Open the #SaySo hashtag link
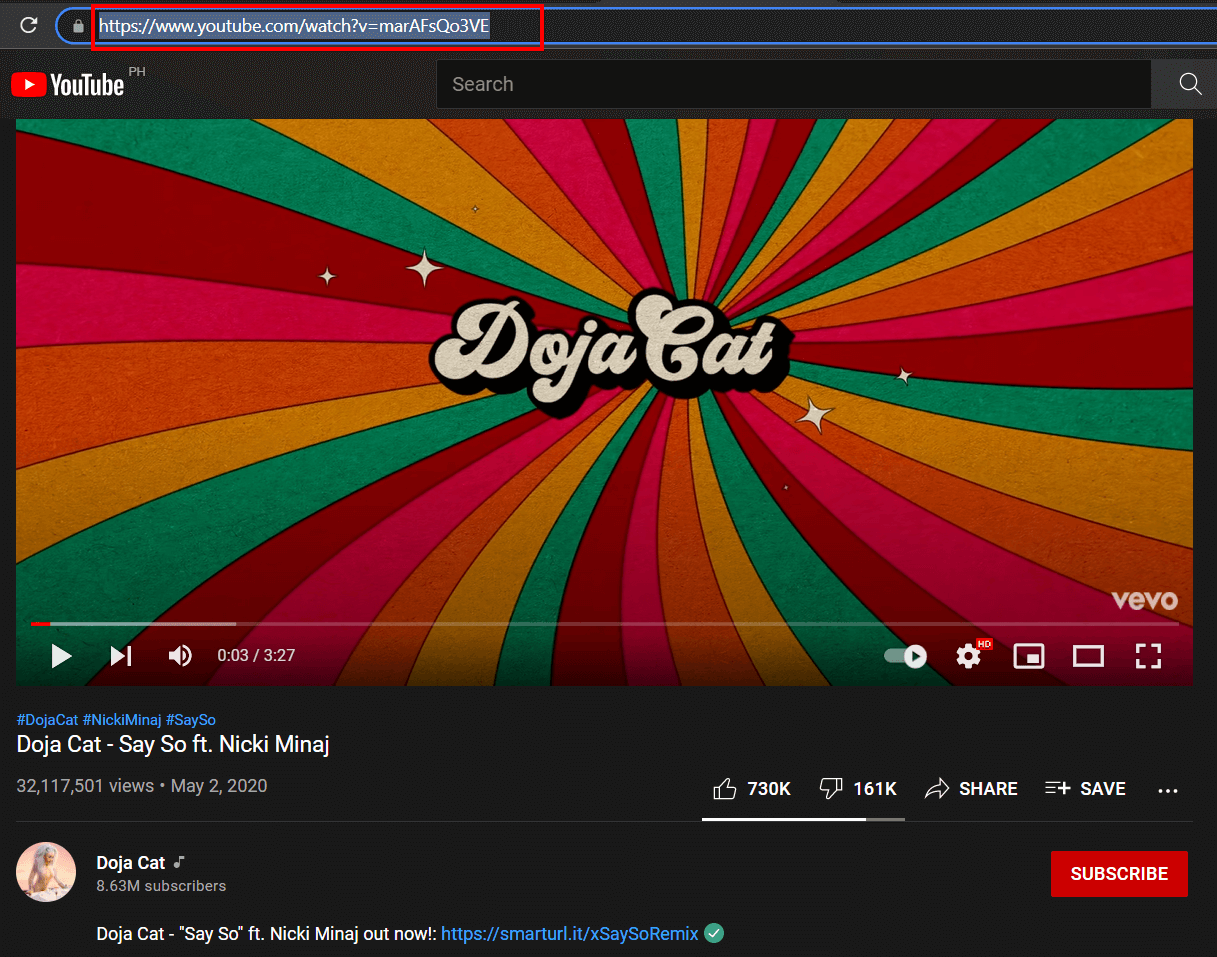Viewport: 1217px width, 957px height. coord(191,720)
